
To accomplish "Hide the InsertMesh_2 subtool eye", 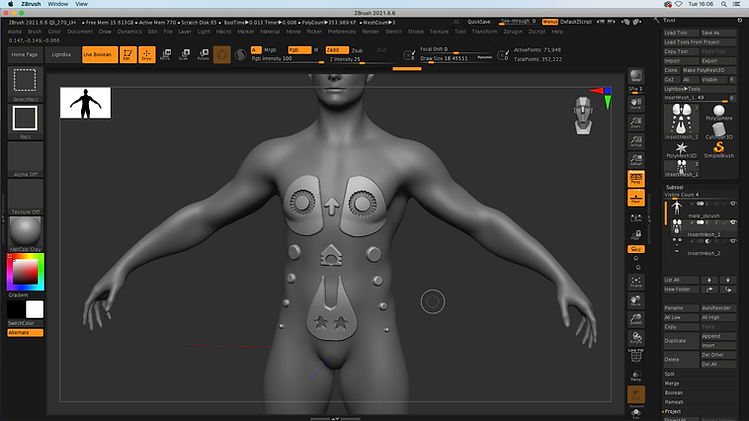I will pos(733,241).
